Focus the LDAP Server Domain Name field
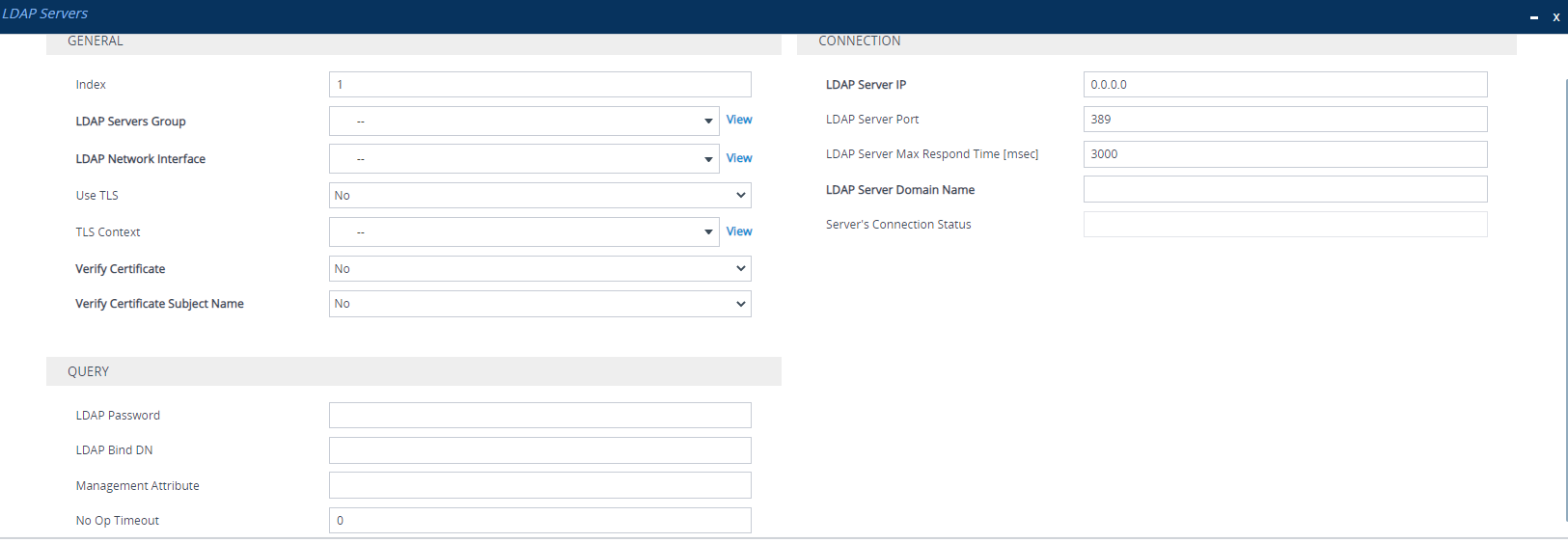 [x=1284, y=189]
